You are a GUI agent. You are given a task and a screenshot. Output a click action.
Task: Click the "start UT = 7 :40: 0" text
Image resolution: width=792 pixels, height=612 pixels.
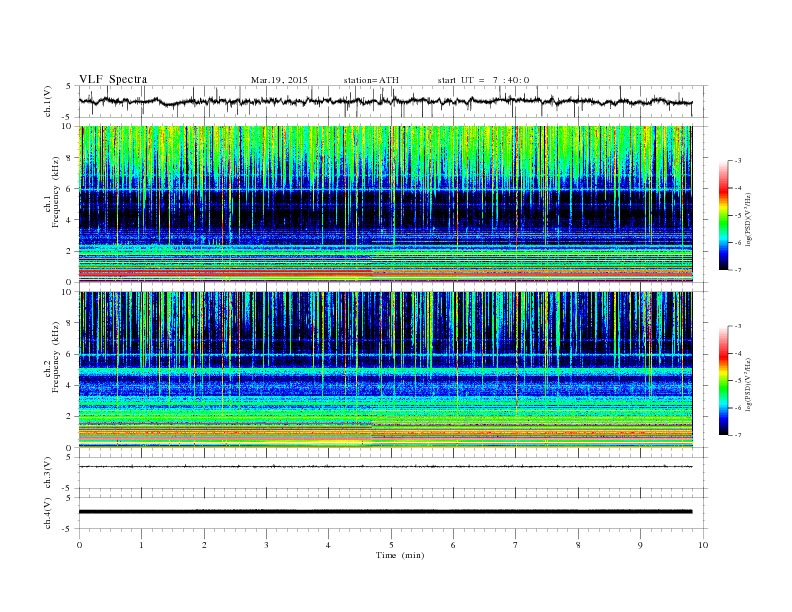click(483, 80)
